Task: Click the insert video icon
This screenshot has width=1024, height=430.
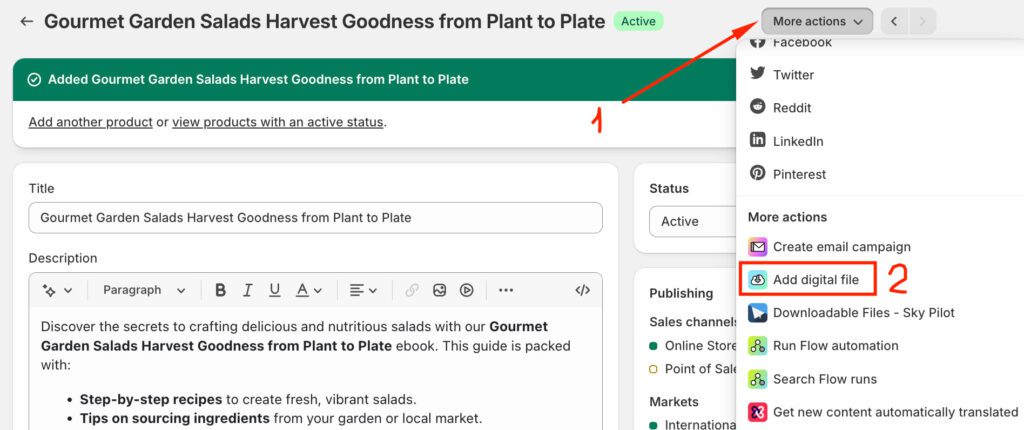Action: pyautogui.click(x=466, y=290)
